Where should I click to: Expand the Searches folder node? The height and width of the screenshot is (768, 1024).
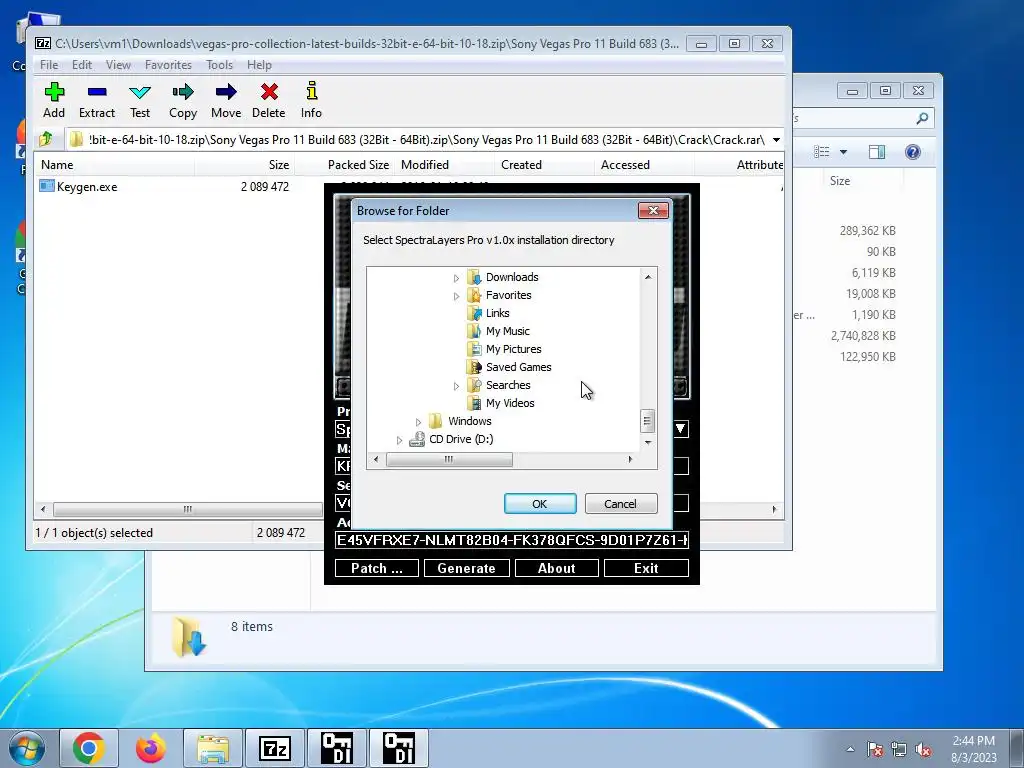[x=456, y=387]
